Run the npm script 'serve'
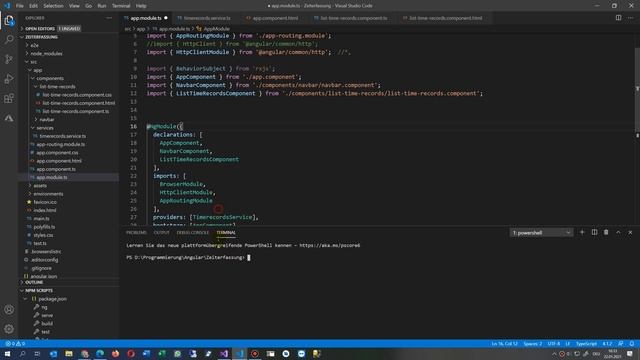640x360 pixels. coord(47,315)
